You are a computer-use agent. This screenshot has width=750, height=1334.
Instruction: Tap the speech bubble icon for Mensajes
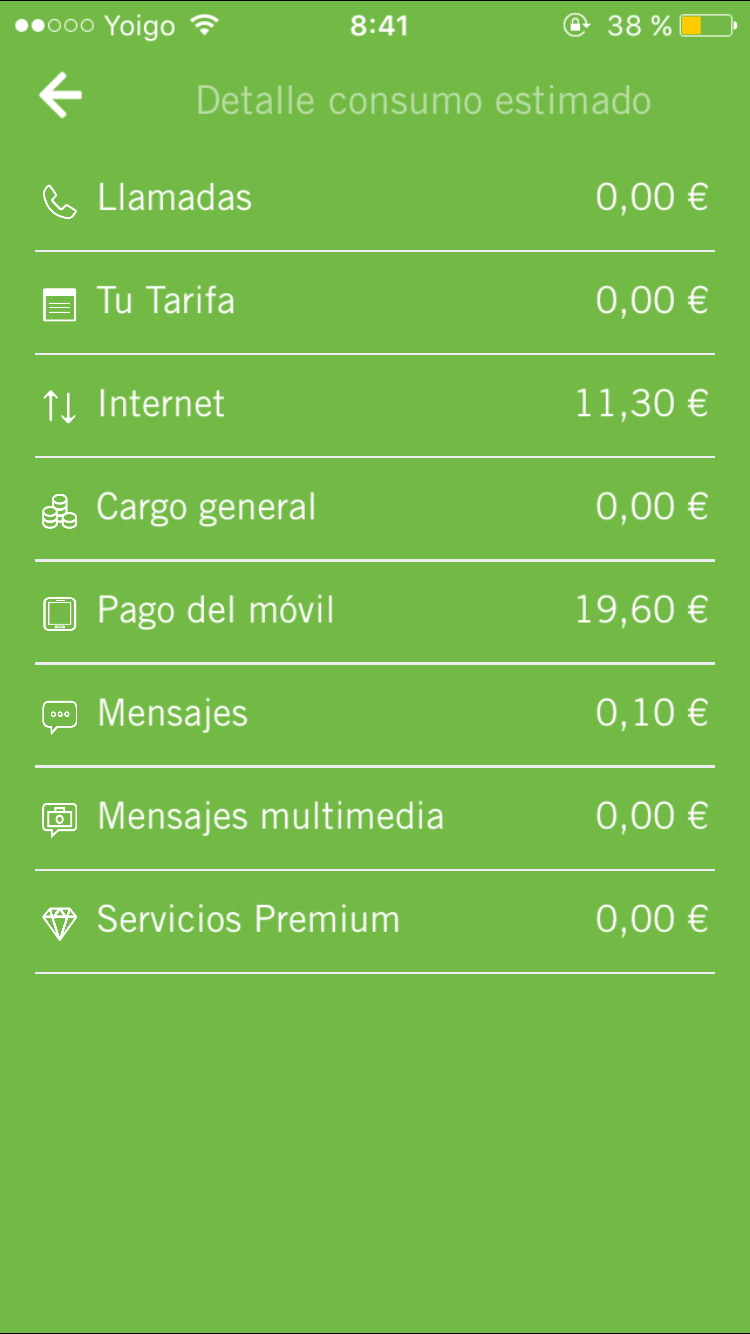(59, 716)
